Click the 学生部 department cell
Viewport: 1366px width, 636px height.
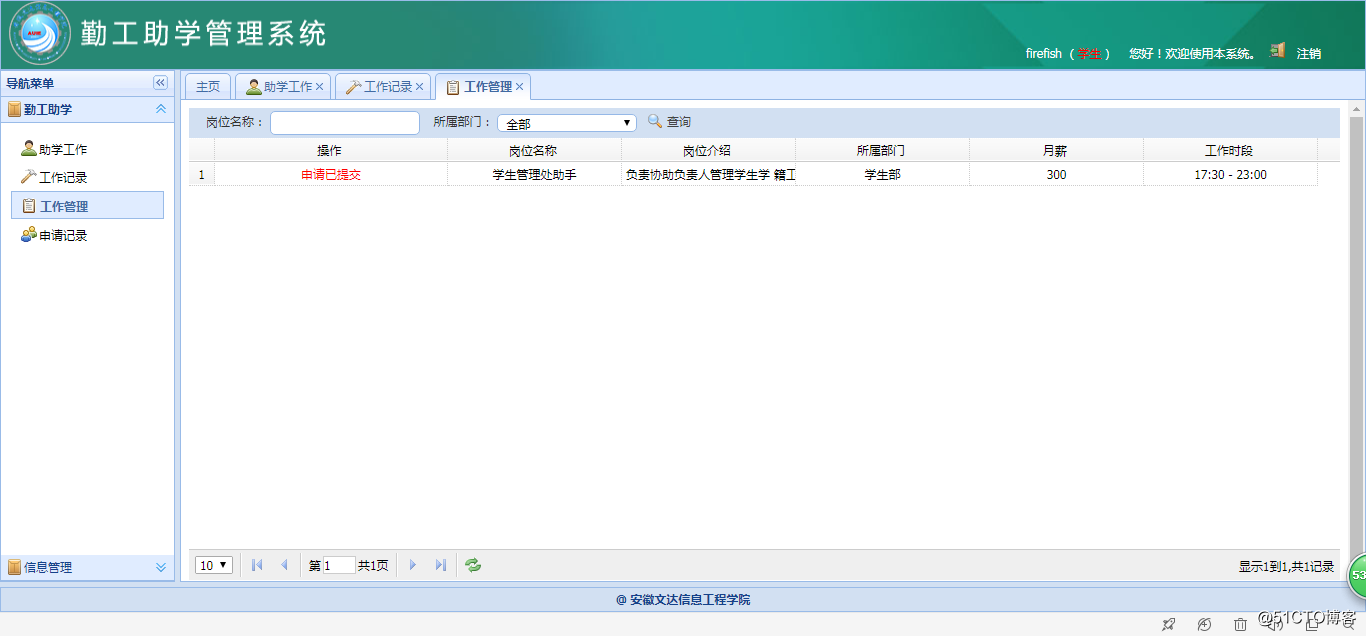[x=882, y=174]
